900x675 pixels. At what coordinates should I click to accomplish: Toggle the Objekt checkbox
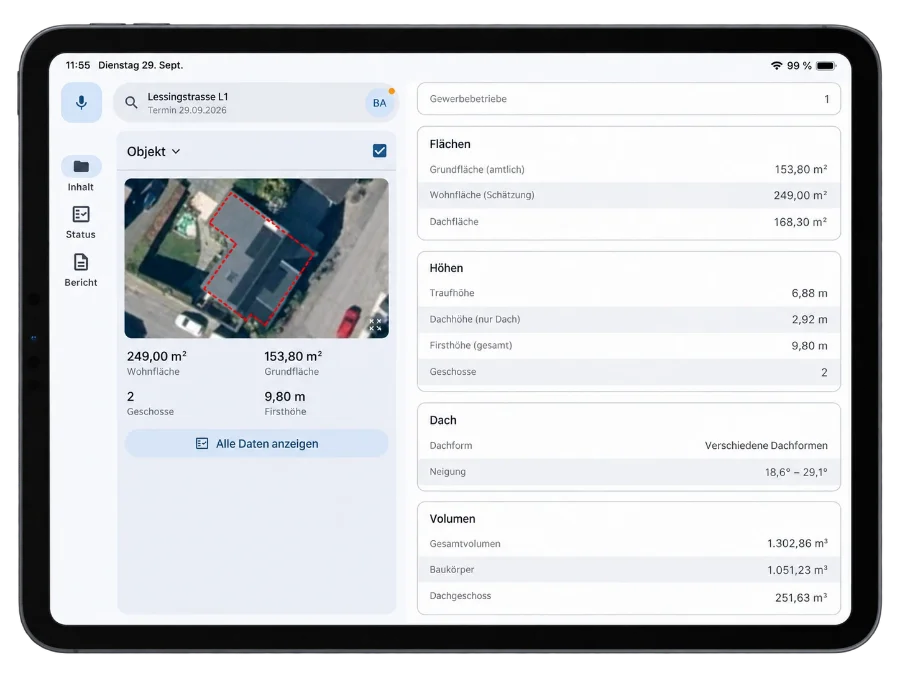click(x=379, y=151)
